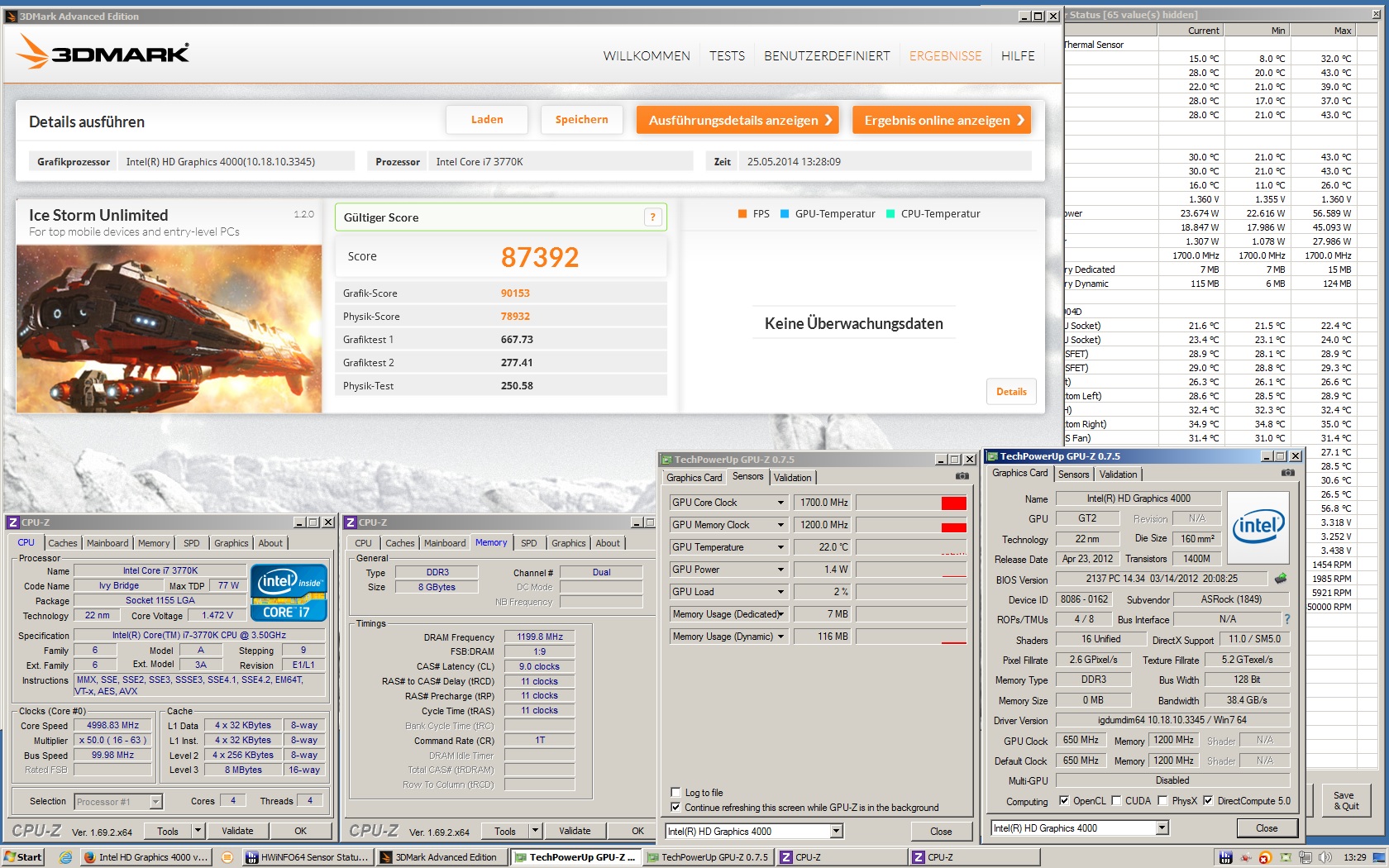Click Save & Quit in HWiNFO
Viewport: 1389px width, 868px height.
(1345, 800)
